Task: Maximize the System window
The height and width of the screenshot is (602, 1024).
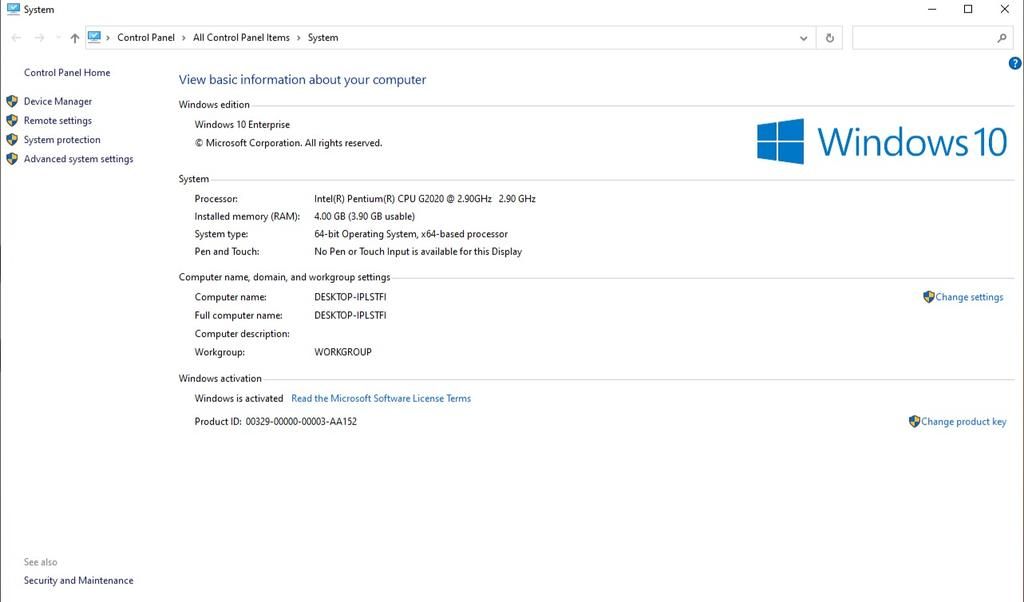Action: (x=968, y=9)
